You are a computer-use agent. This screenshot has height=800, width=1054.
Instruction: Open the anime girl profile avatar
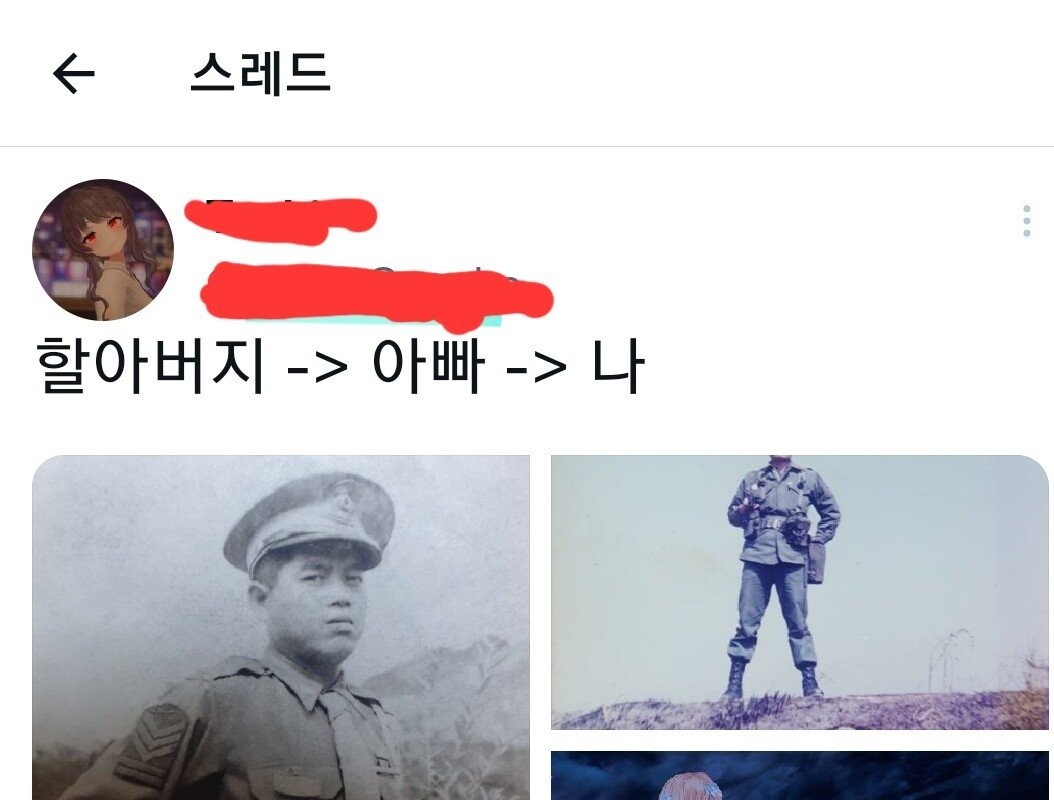(103, 249)
